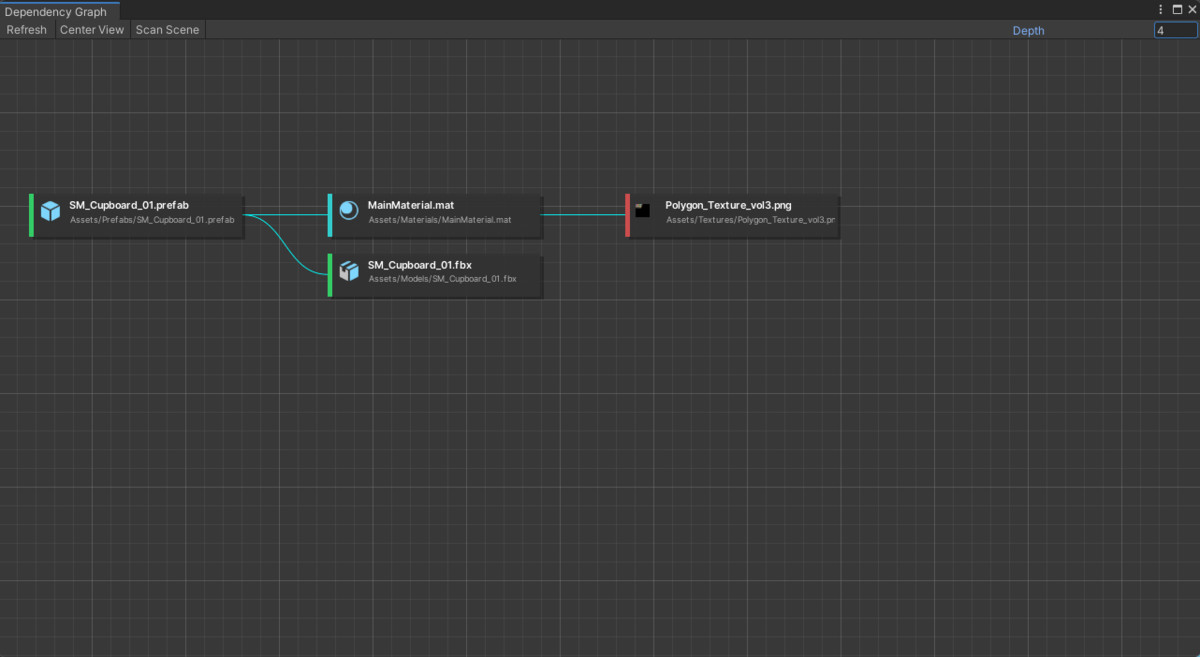Run Scan Scene

click(x=167, y=30)
